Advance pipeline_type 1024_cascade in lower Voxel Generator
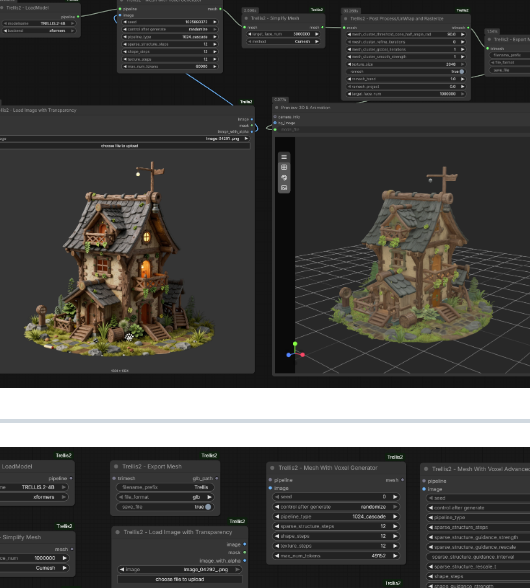The width and height of the screenshot is (530, 588). click(x=395, y=516)
